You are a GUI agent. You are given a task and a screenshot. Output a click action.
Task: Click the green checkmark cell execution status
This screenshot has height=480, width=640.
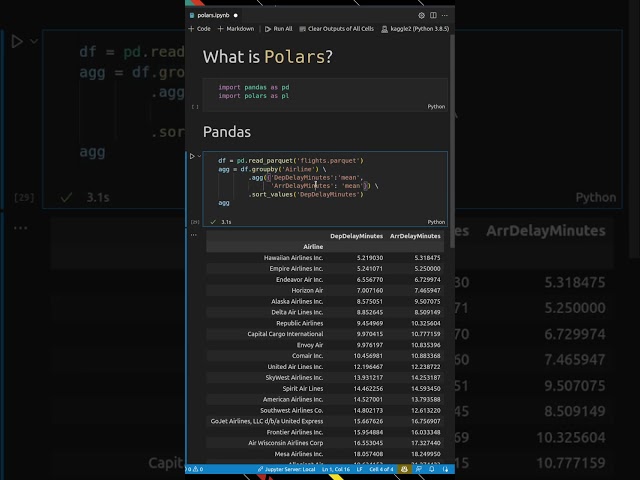213,222
